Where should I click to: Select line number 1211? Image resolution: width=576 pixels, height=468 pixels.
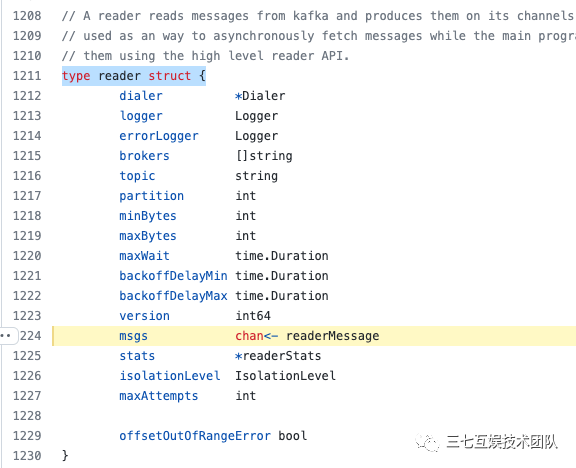tap(27, 76)
